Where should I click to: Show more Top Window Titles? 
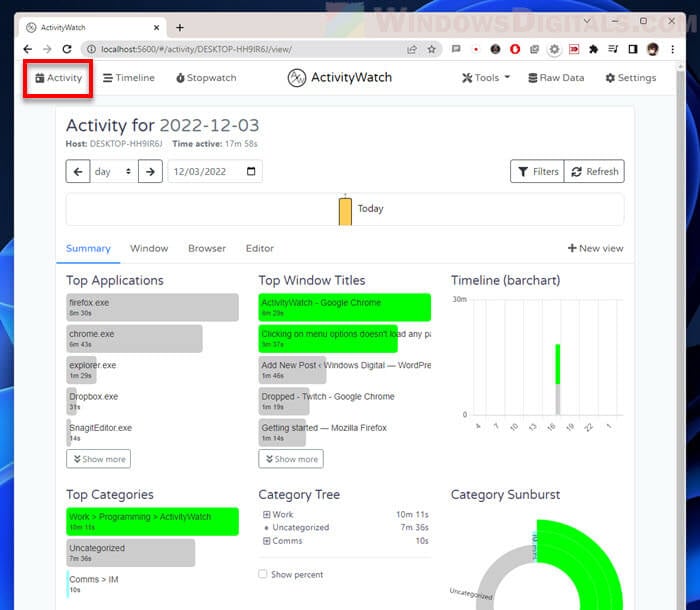click(x=291, y=459)
